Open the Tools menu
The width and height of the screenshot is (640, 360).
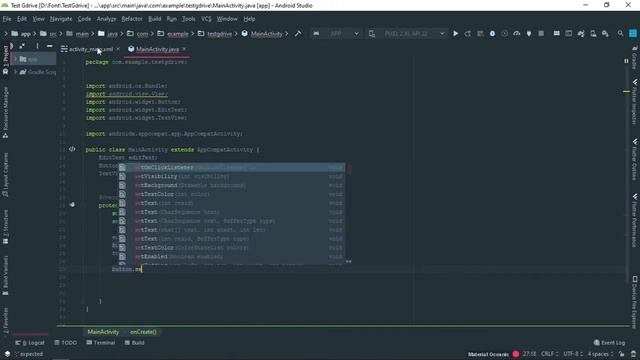tap(189, 19)
